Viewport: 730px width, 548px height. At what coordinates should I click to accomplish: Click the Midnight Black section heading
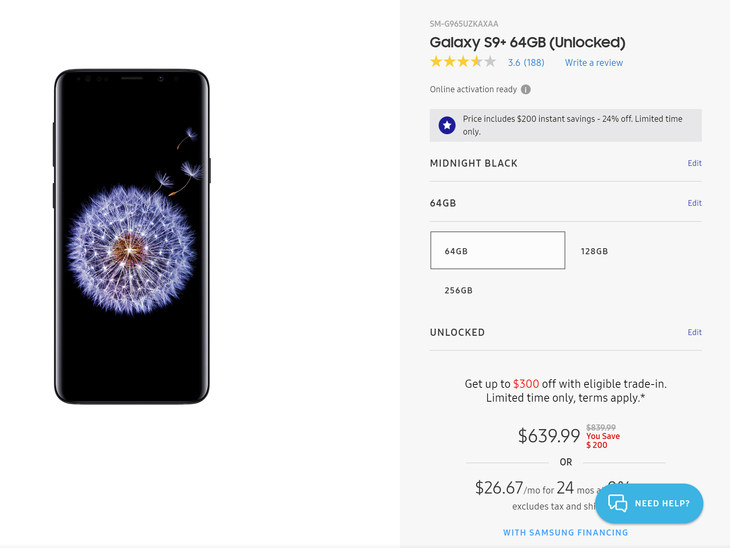click(x=473, y=163)
